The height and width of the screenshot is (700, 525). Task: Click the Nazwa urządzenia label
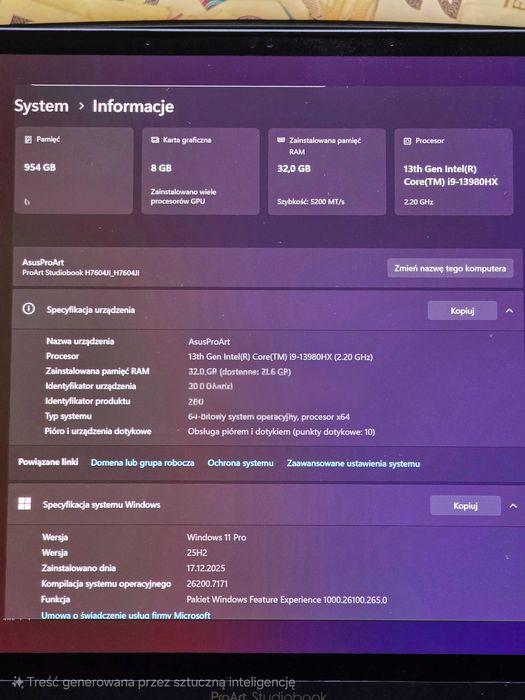pyautogui.click(x=80, y=341)
